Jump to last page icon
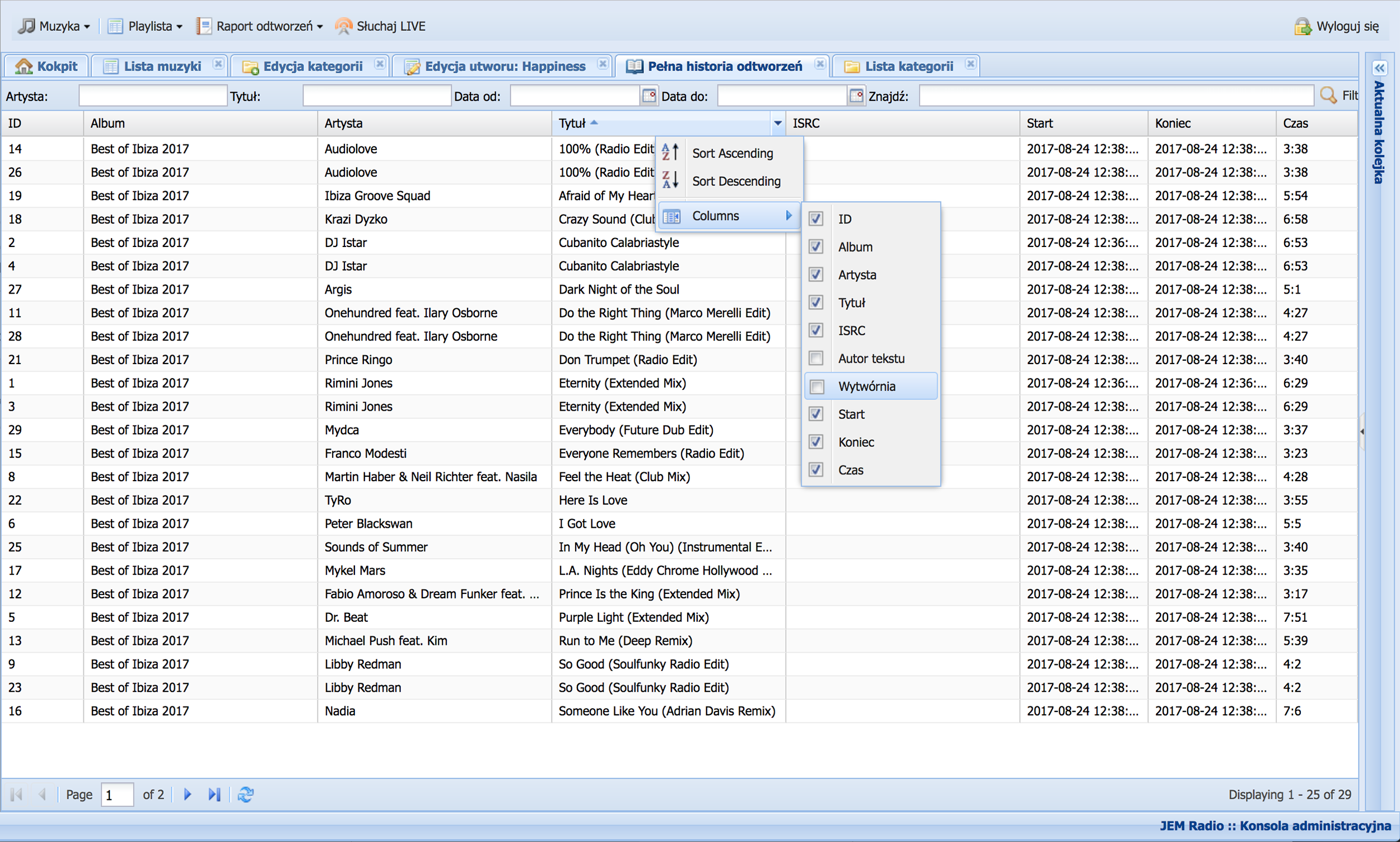 [214, 794]
